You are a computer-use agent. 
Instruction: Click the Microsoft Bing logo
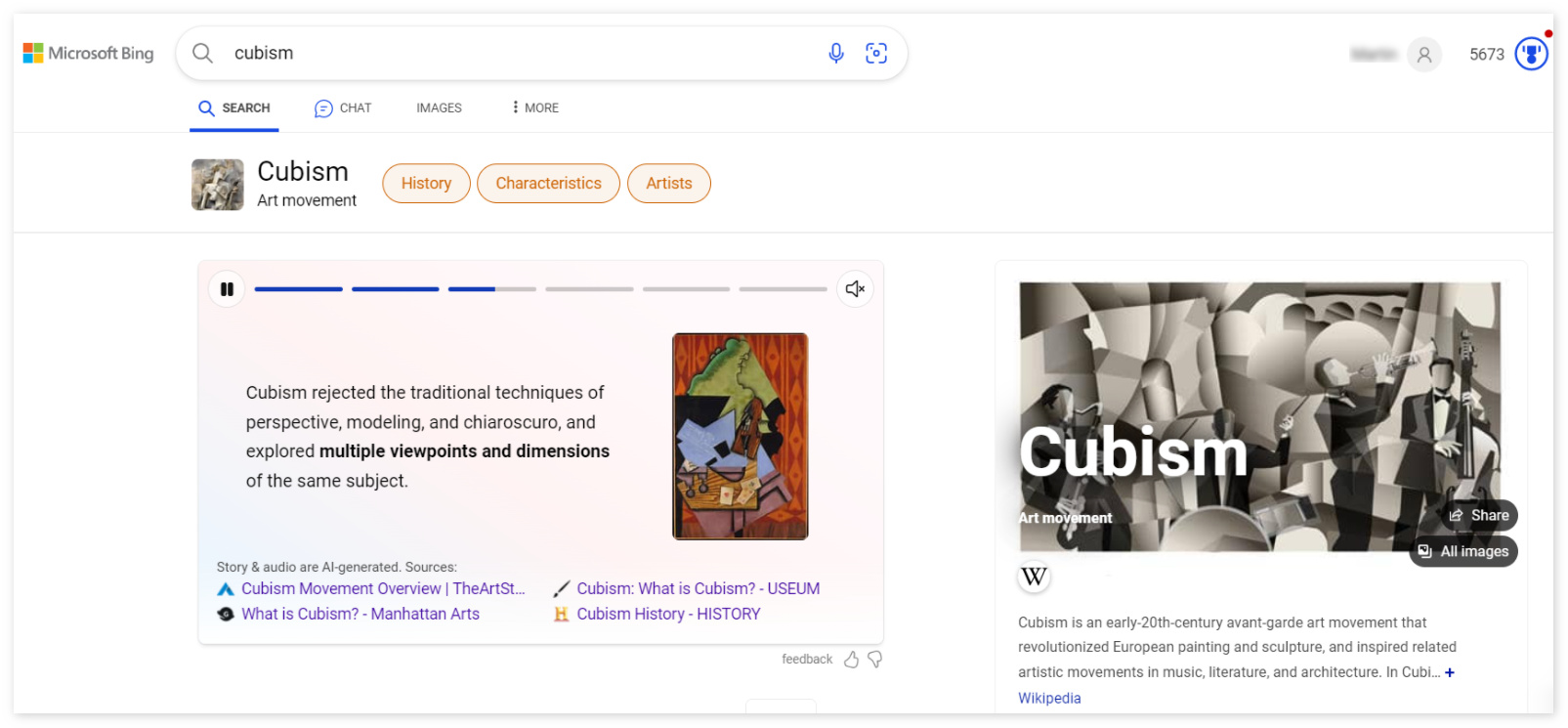pyautogui.click(x=89, y=53)
